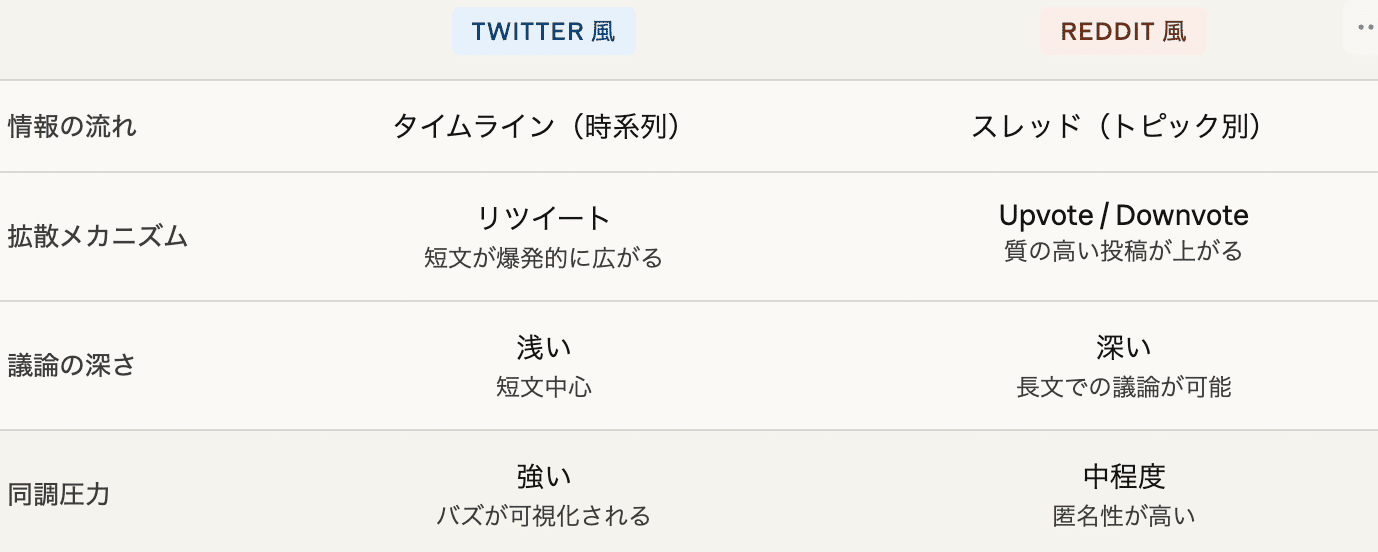Select the REDDIT 風 column header tag
Screen dimensions: 1378x552
[x=1123, y=31]
